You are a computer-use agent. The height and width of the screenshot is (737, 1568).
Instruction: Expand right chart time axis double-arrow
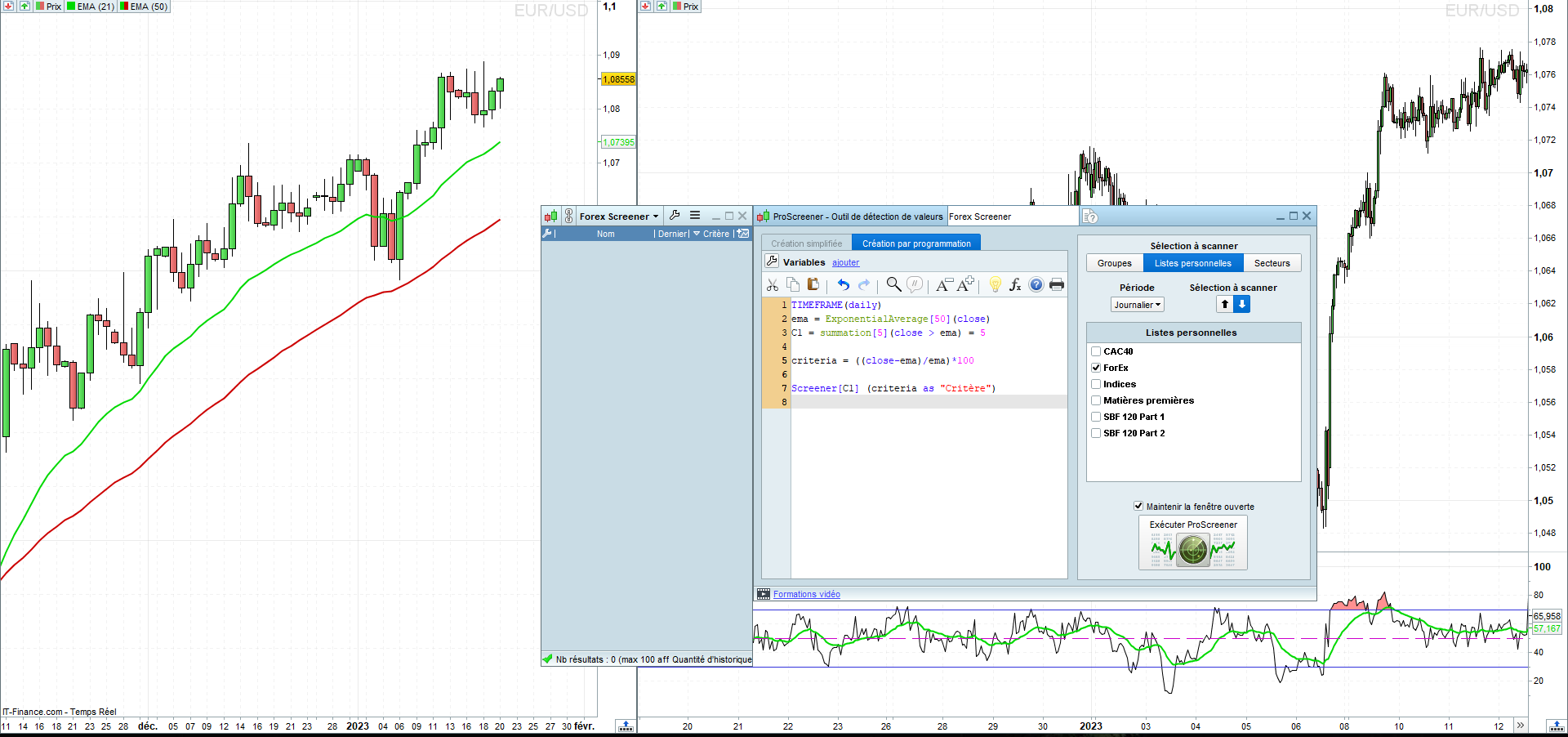(x=1520, y=726)
